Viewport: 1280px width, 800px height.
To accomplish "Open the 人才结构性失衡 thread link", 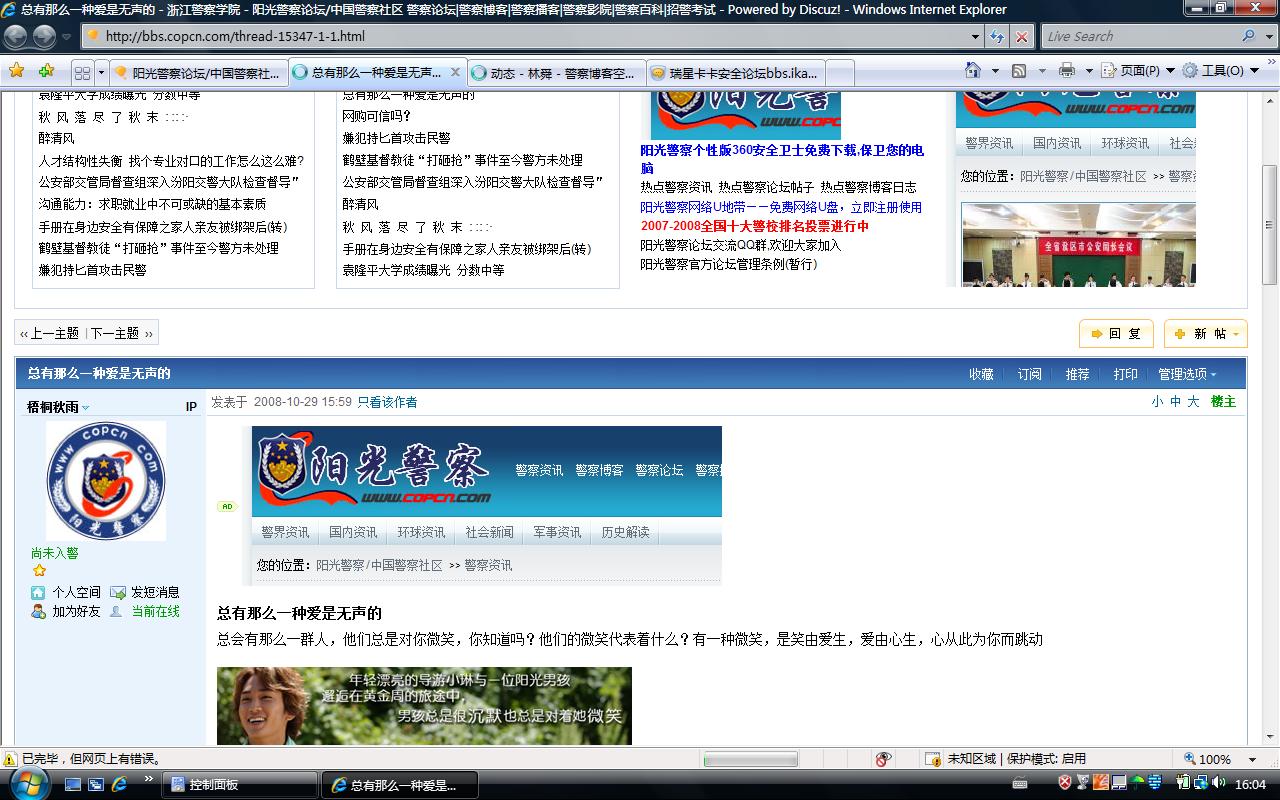I will [171, 160].
